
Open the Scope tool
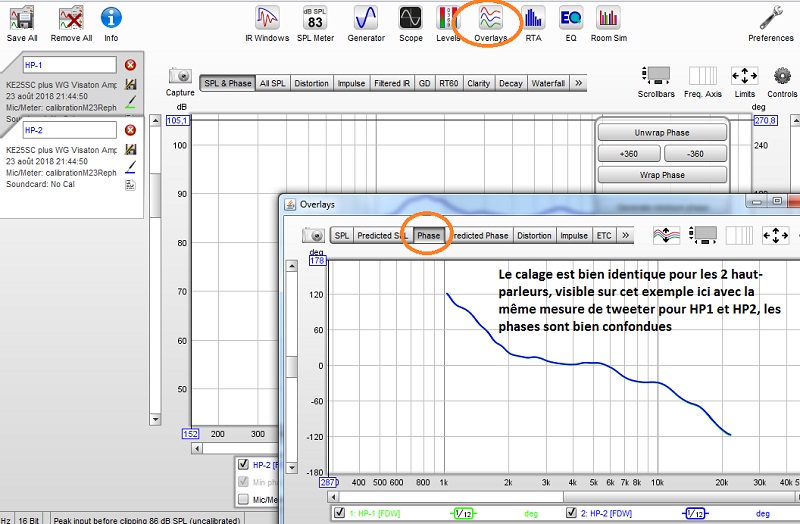pos(411,24)
